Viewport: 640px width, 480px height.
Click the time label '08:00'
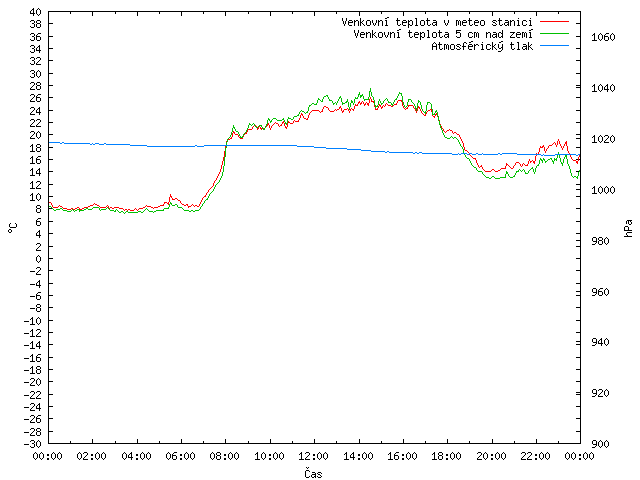[225, 456]
